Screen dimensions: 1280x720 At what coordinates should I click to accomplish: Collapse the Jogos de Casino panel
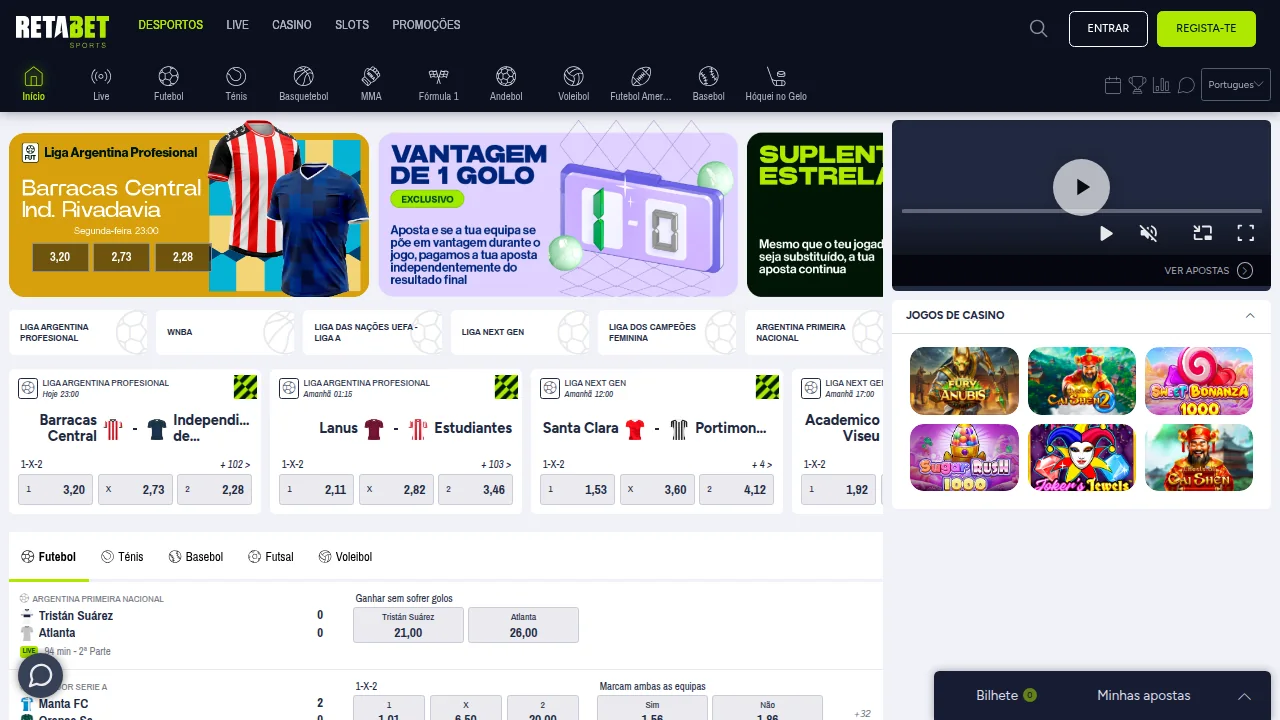pos(1250,315)
